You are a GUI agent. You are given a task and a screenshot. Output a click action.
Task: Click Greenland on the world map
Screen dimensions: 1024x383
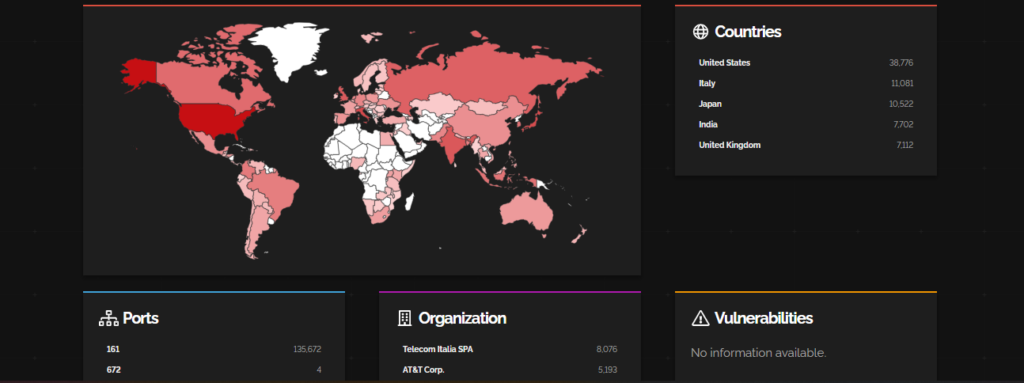pyautogui.click(x=287, y=49)
